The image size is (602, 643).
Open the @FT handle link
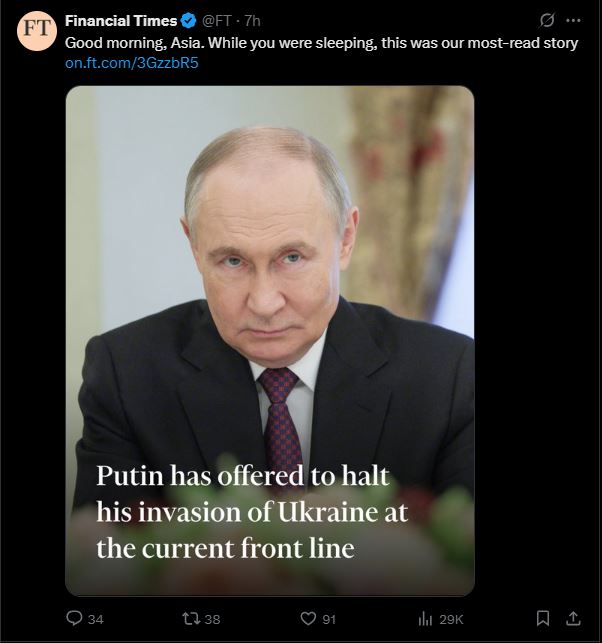(217, 21)
